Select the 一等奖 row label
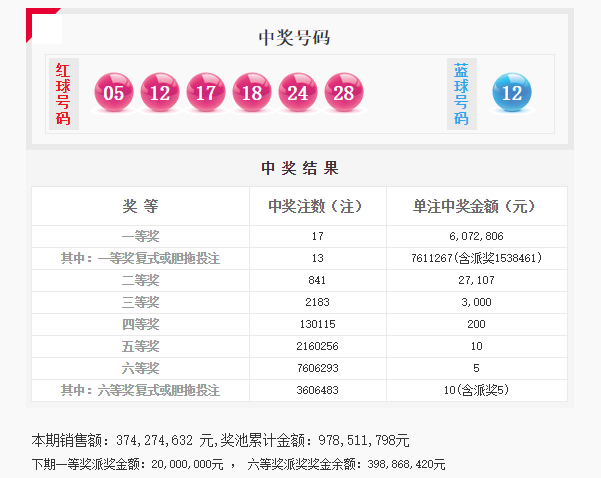601x478 pixels. coord(140,236)
